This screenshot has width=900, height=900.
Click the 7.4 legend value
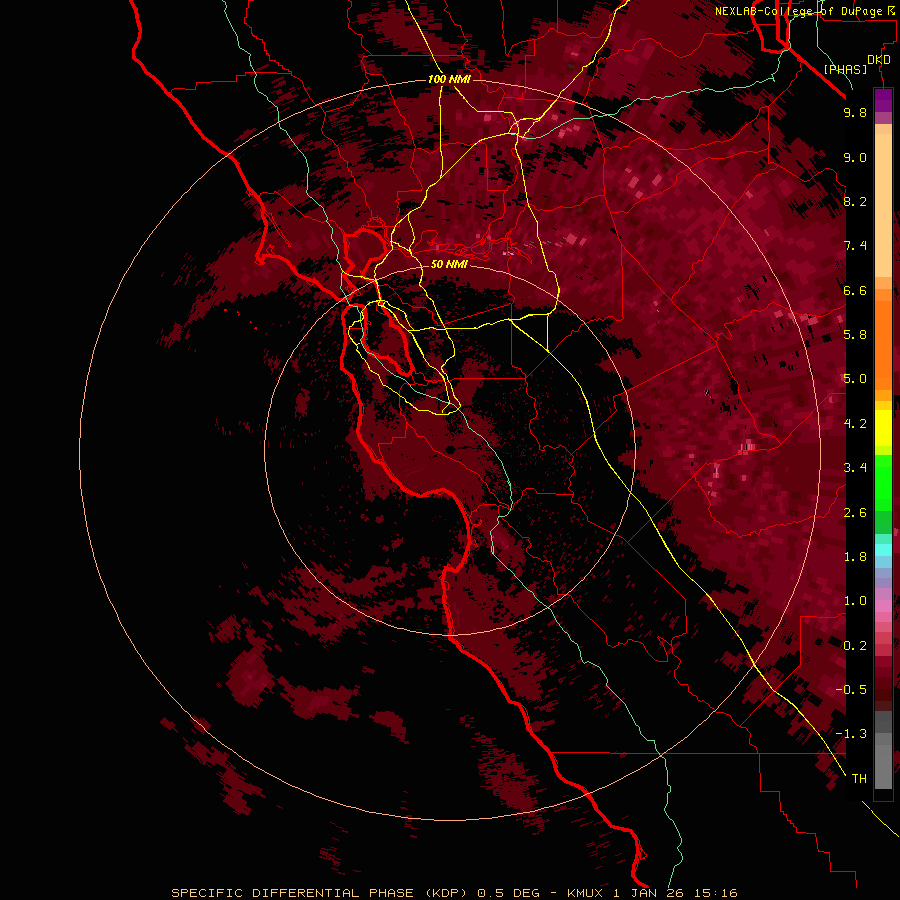pyautogui.click(x=855, y=246)
